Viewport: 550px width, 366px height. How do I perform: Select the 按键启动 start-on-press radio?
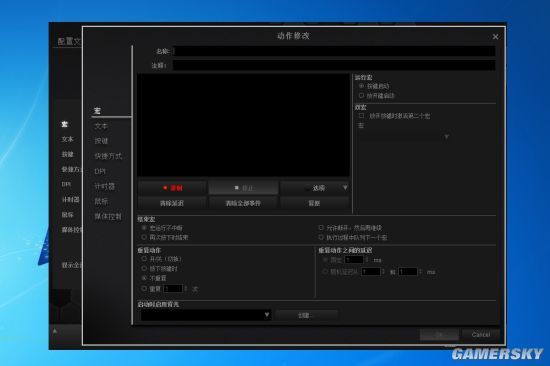tap(361, 86)
